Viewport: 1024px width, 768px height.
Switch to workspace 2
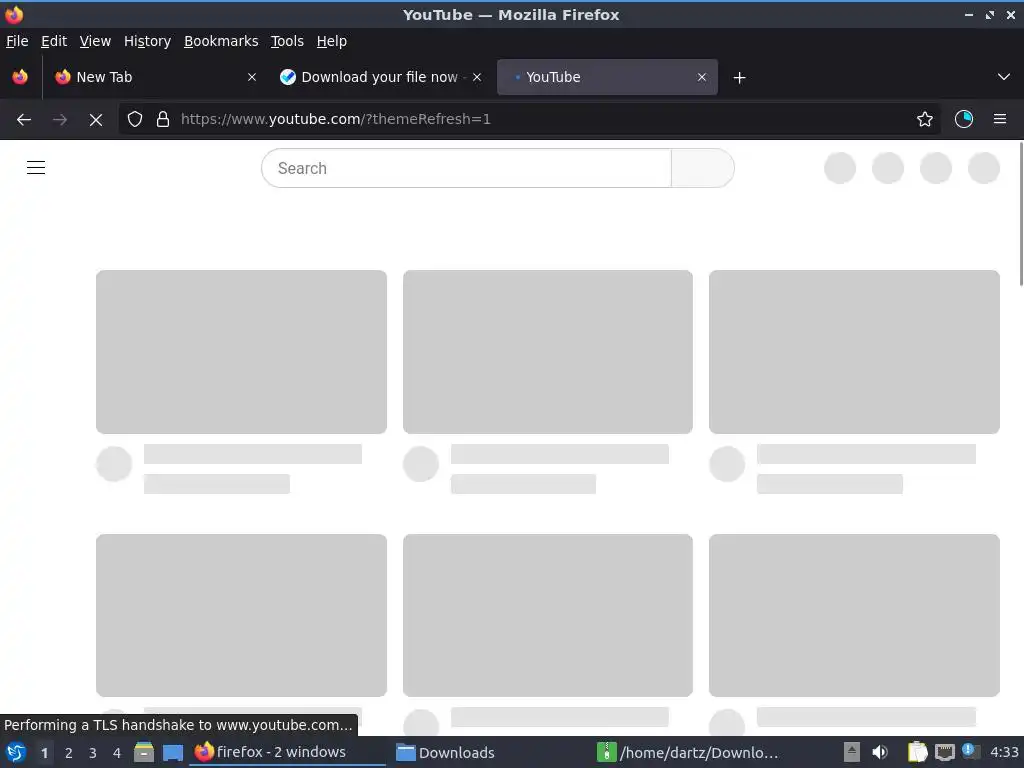coord(69,753)
